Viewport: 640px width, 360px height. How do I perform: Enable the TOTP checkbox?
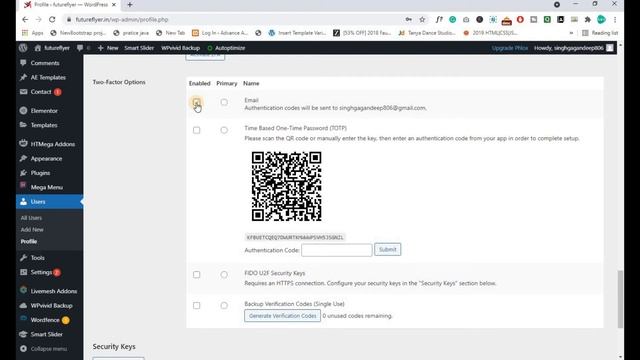coord(196,130)
